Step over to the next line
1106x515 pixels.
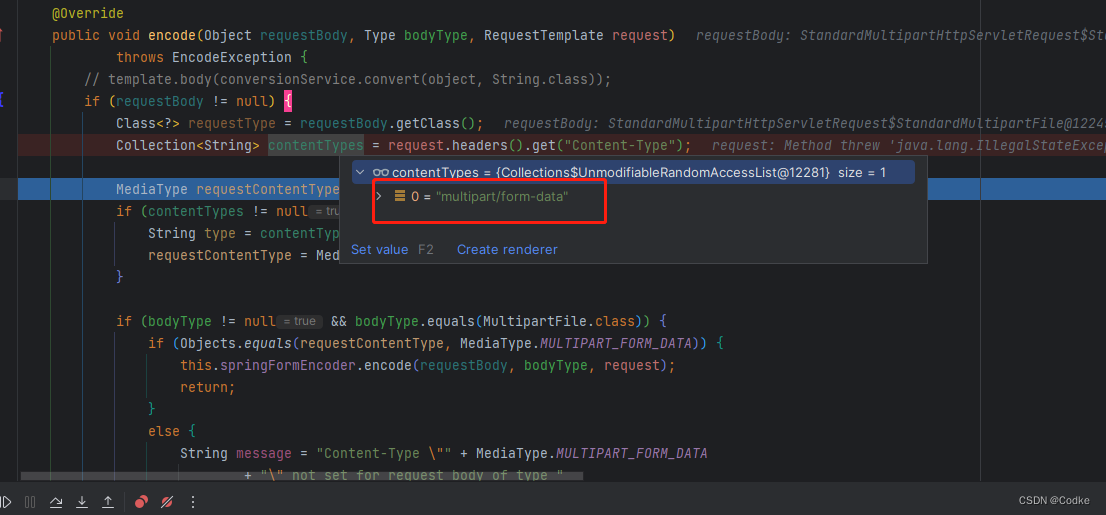click(56, 502)
